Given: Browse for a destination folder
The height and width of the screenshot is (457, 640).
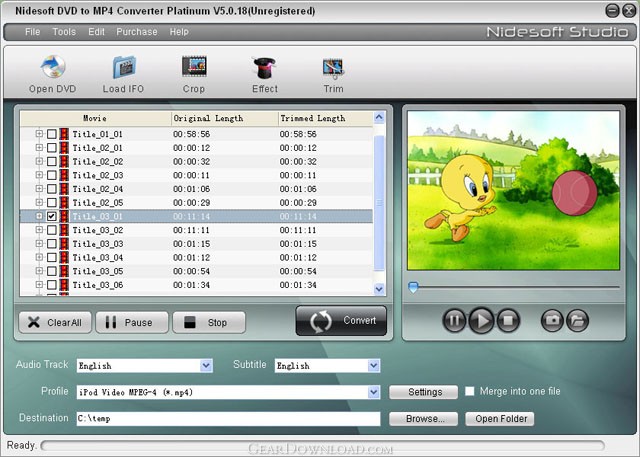Looking at the screenshot, I should [x=423, y=419].
